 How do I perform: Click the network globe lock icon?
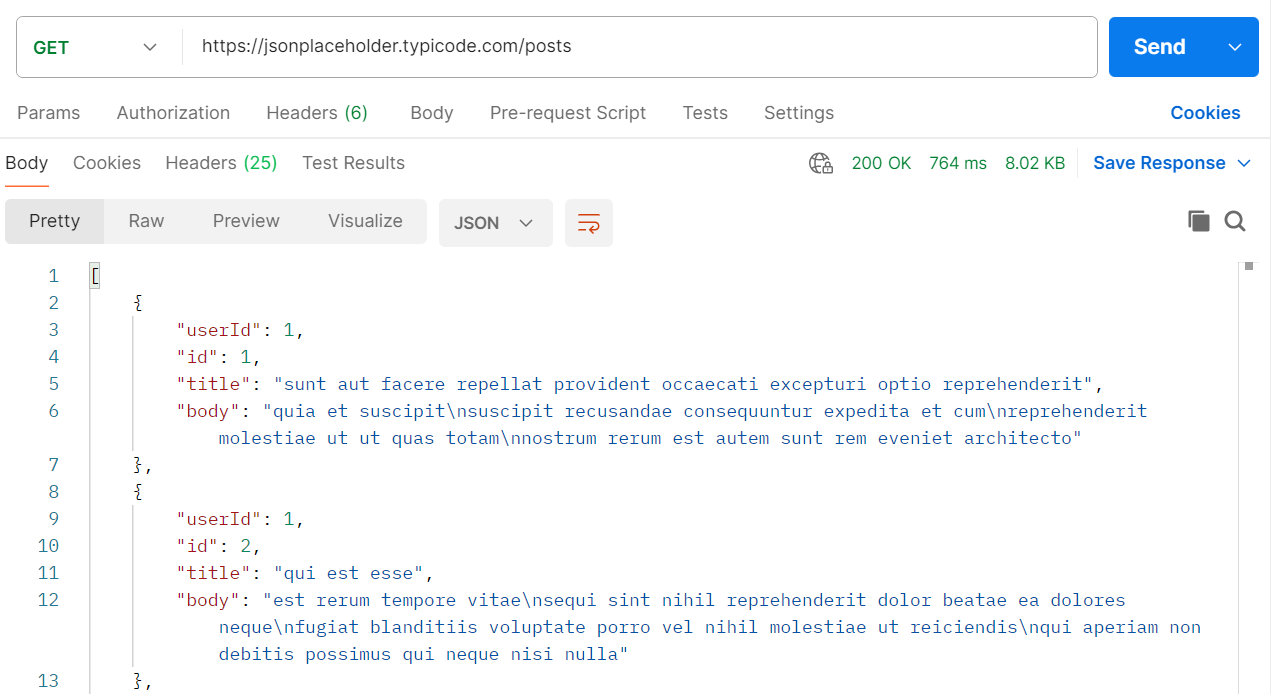(821, 163)
